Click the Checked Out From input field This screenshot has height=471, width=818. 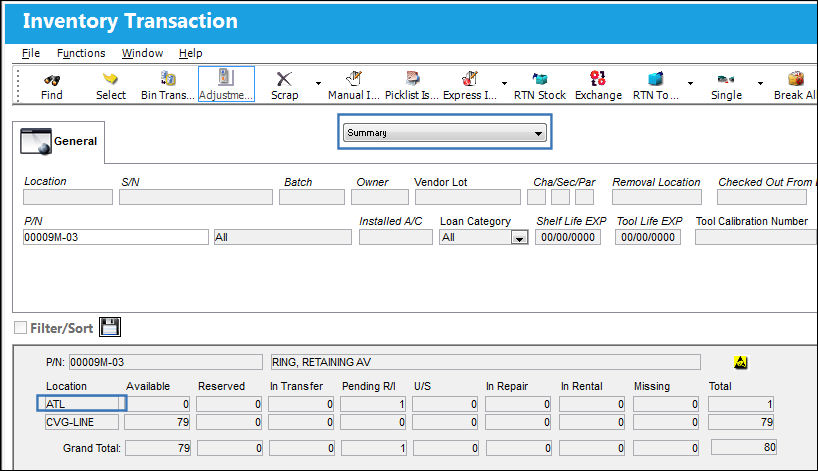(x=762, y=197)
